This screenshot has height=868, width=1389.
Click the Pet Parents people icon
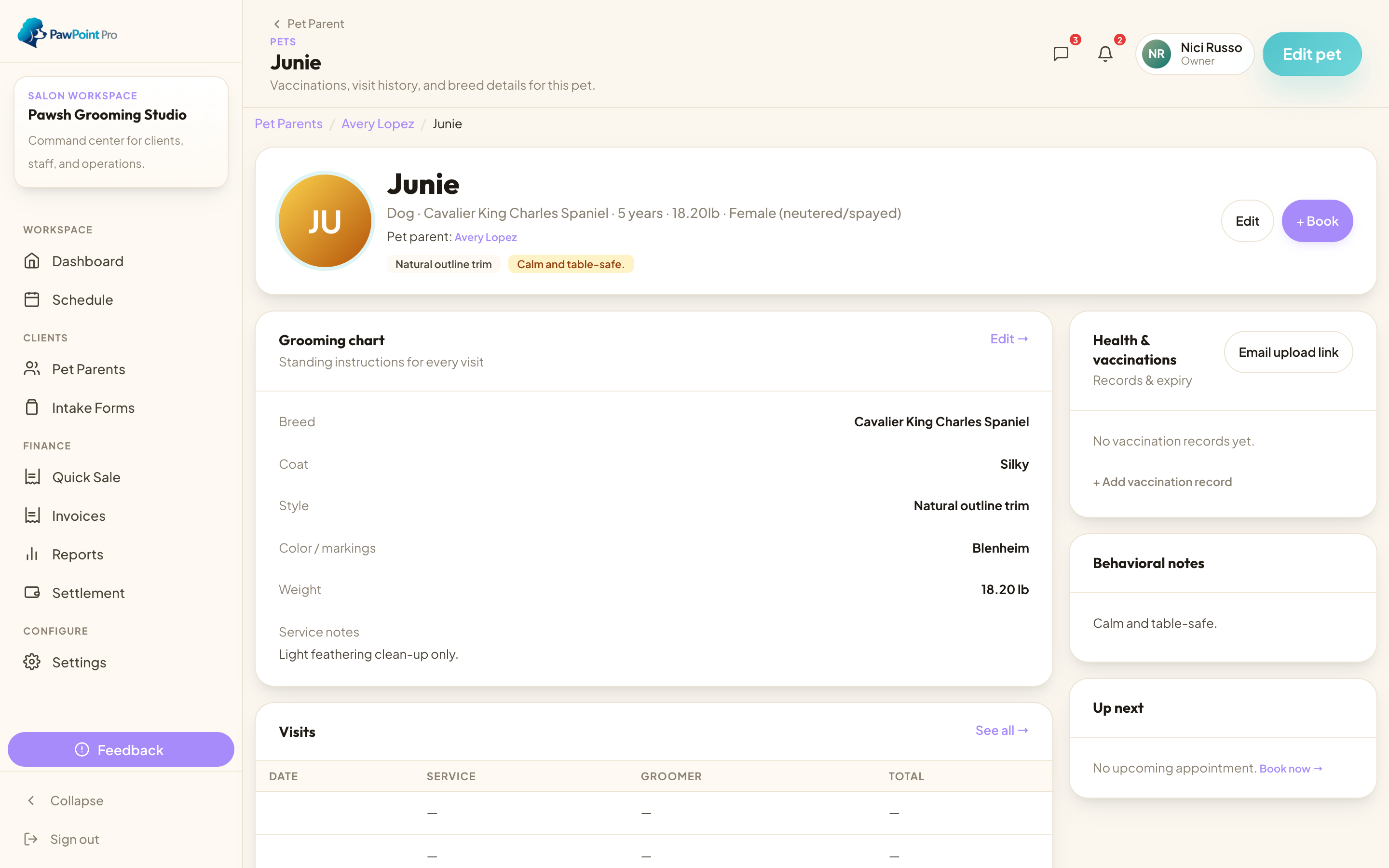(32, 369)
